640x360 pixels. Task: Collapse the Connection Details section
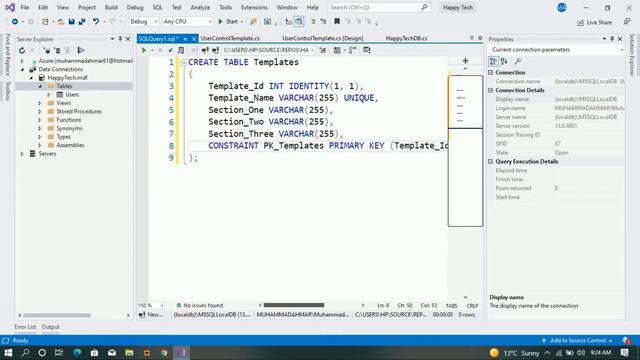click(491, 90)
